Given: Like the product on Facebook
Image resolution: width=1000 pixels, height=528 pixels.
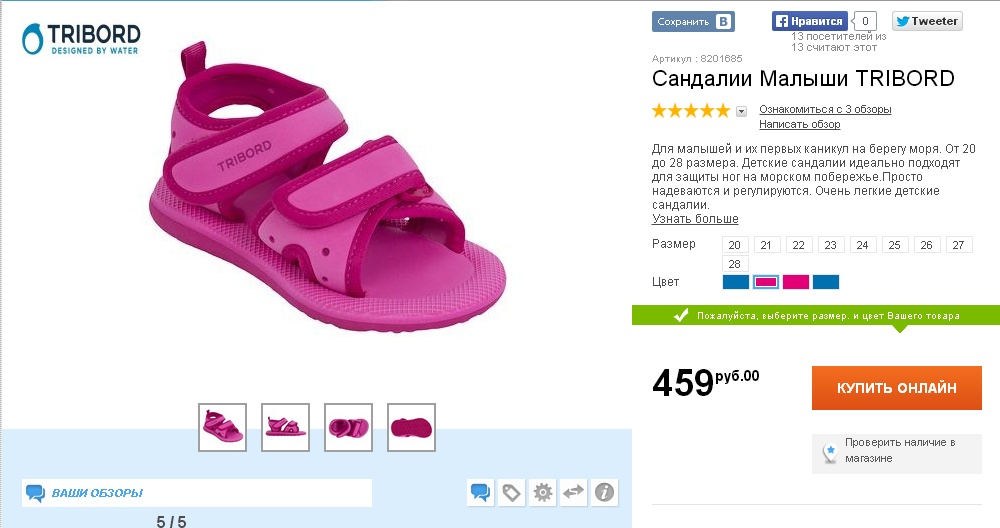Looking at the screenshot, I should coord(810,21).
